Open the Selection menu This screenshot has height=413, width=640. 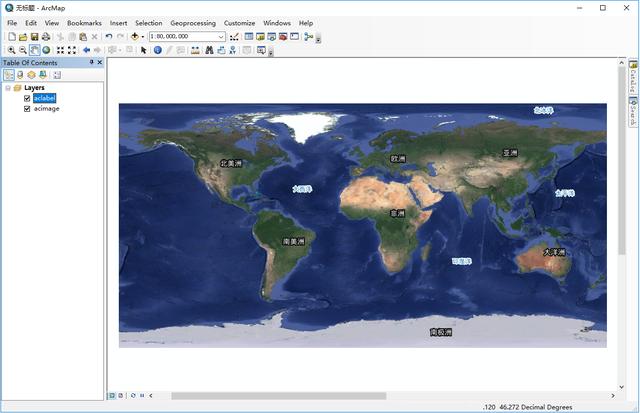[x=149, y=23]
